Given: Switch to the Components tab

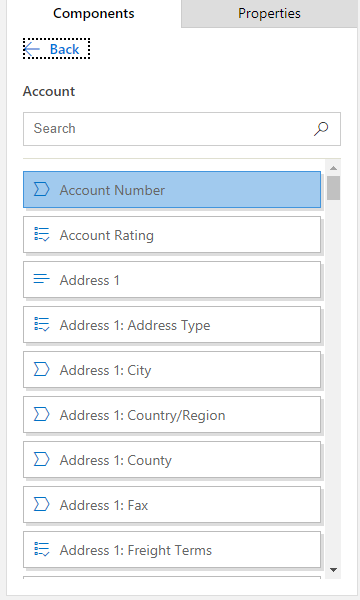Looking at the screenshot, I should tap(94, 14).
